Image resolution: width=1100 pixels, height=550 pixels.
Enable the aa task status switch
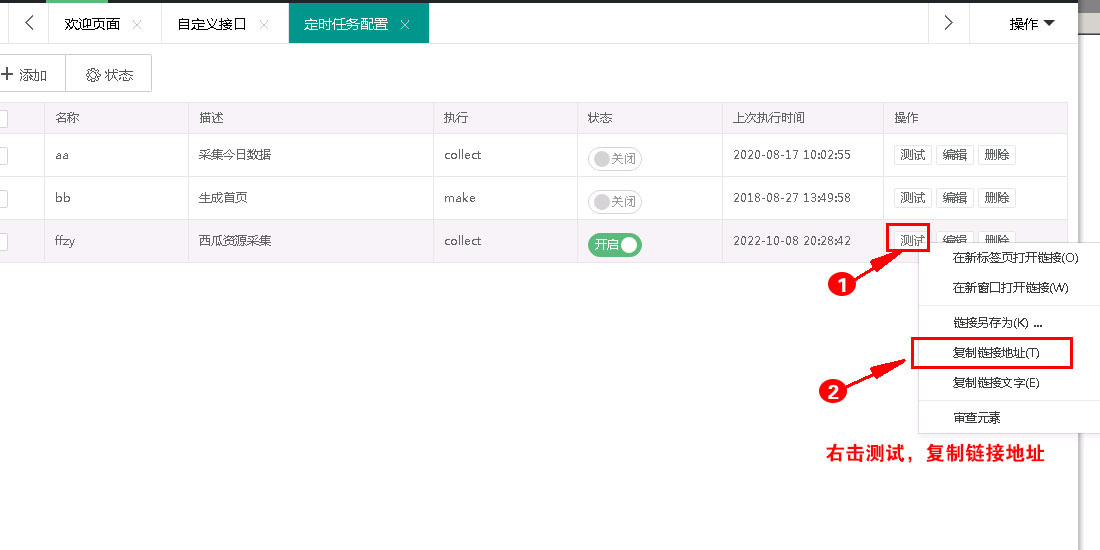pos(615,159)
